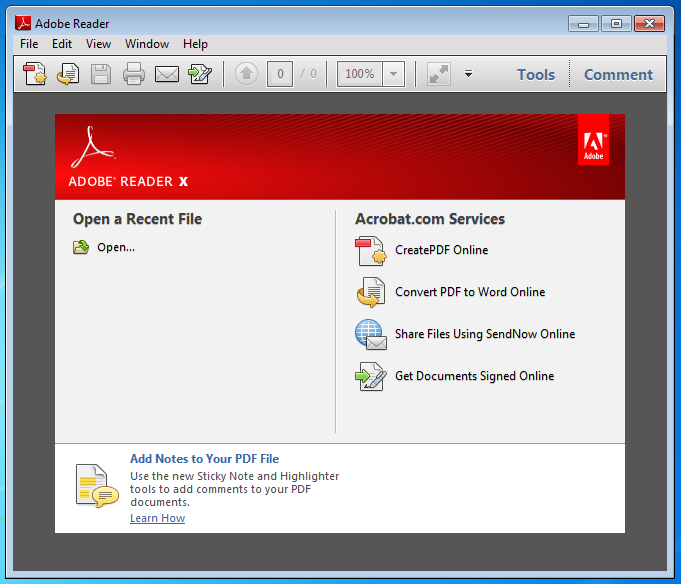681x584 pixels.
Task: Click the 100% zoom value field
Action: pos(360,74)
